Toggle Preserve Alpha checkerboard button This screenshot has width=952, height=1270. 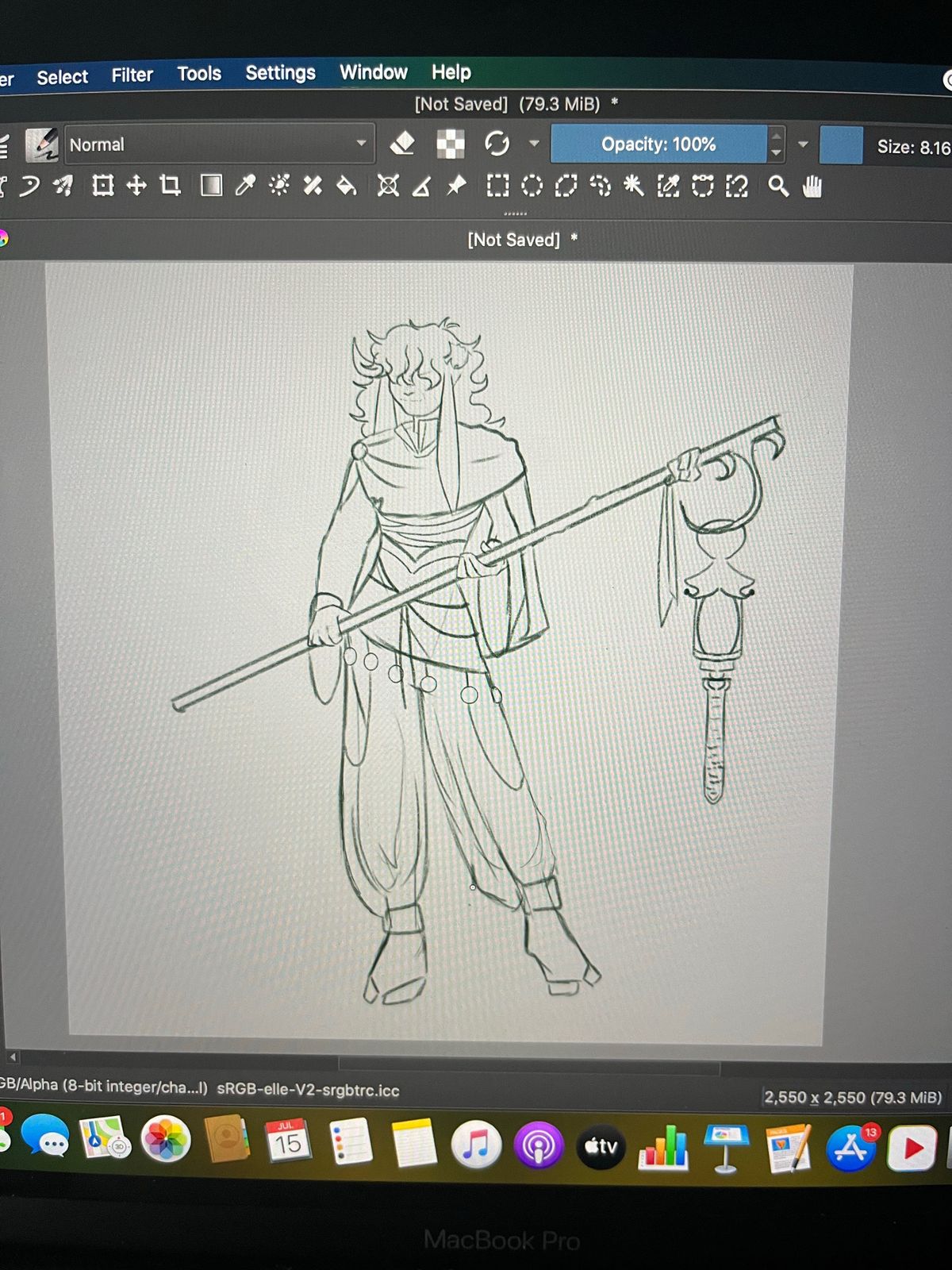click(450, 144)
